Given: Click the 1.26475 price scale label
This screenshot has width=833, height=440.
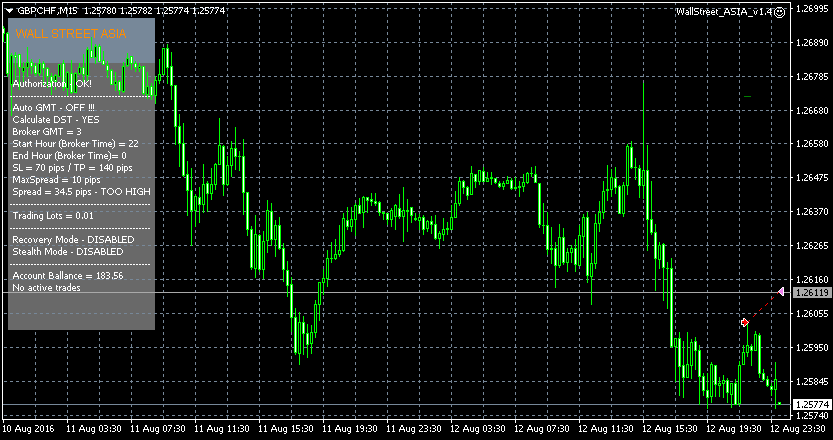Looking at the screenshot, I should 810,177.
